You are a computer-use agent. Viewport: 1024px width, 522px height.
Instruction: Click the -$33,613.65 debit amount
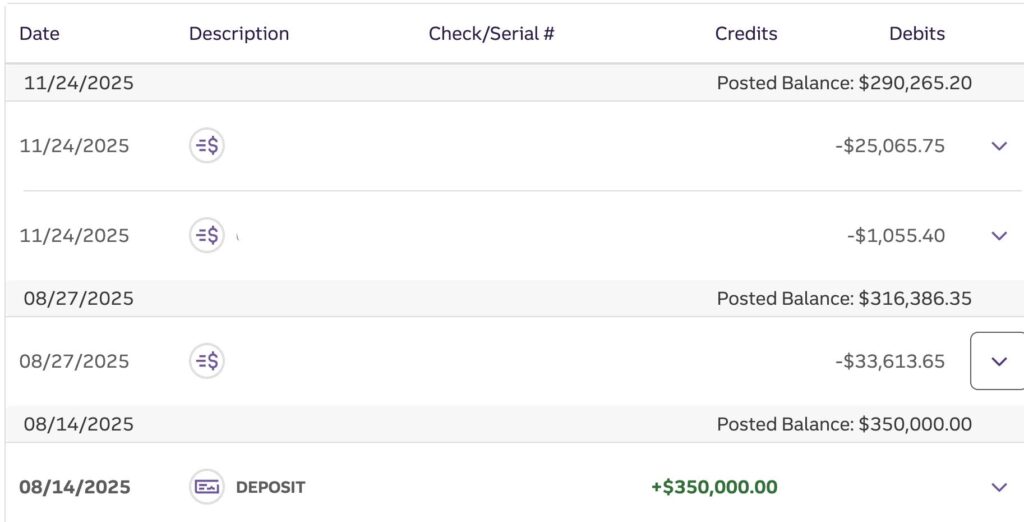890,361
